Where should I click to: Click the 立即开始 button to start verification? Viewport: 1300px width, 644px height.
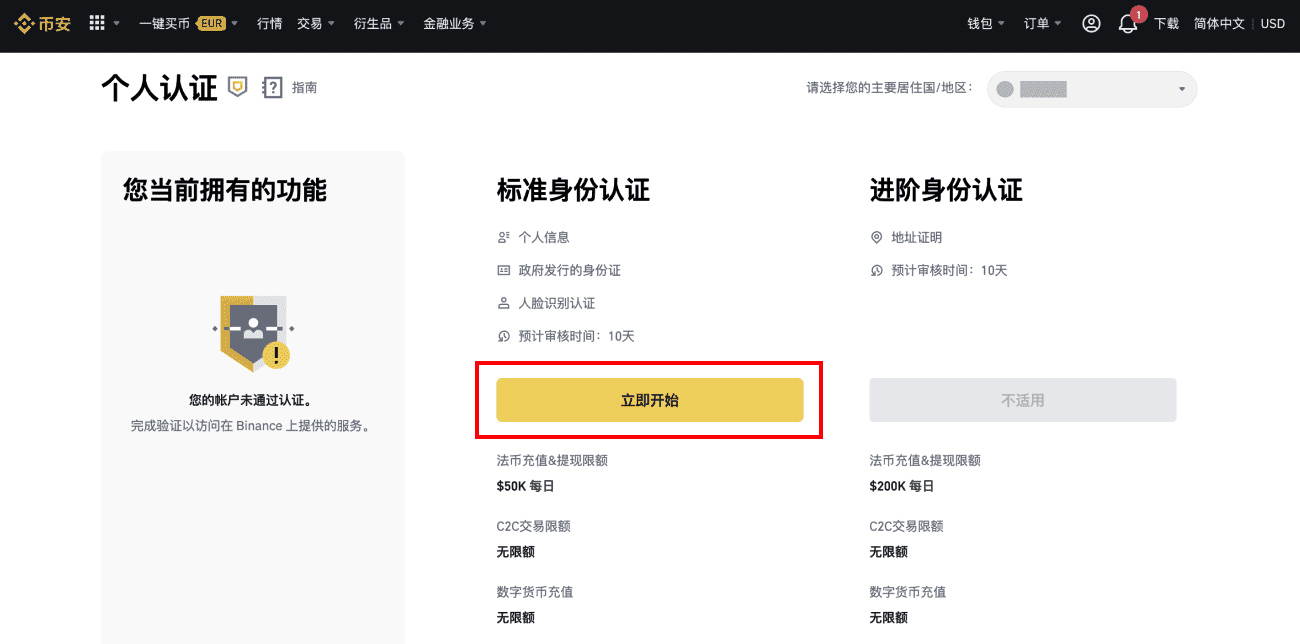coord(650,399)
